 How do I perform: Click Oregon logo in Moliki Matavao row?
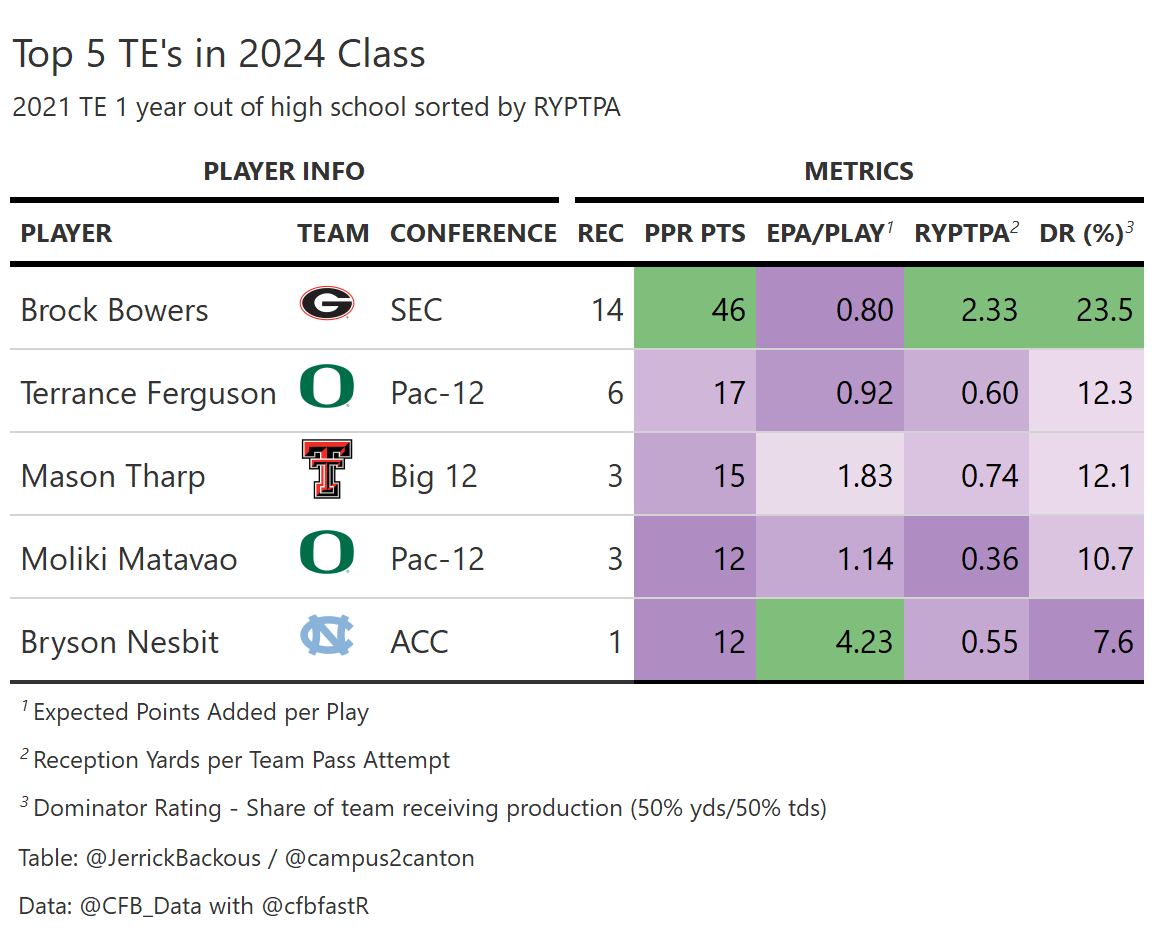pyautogui.click(x=326, y=553)
